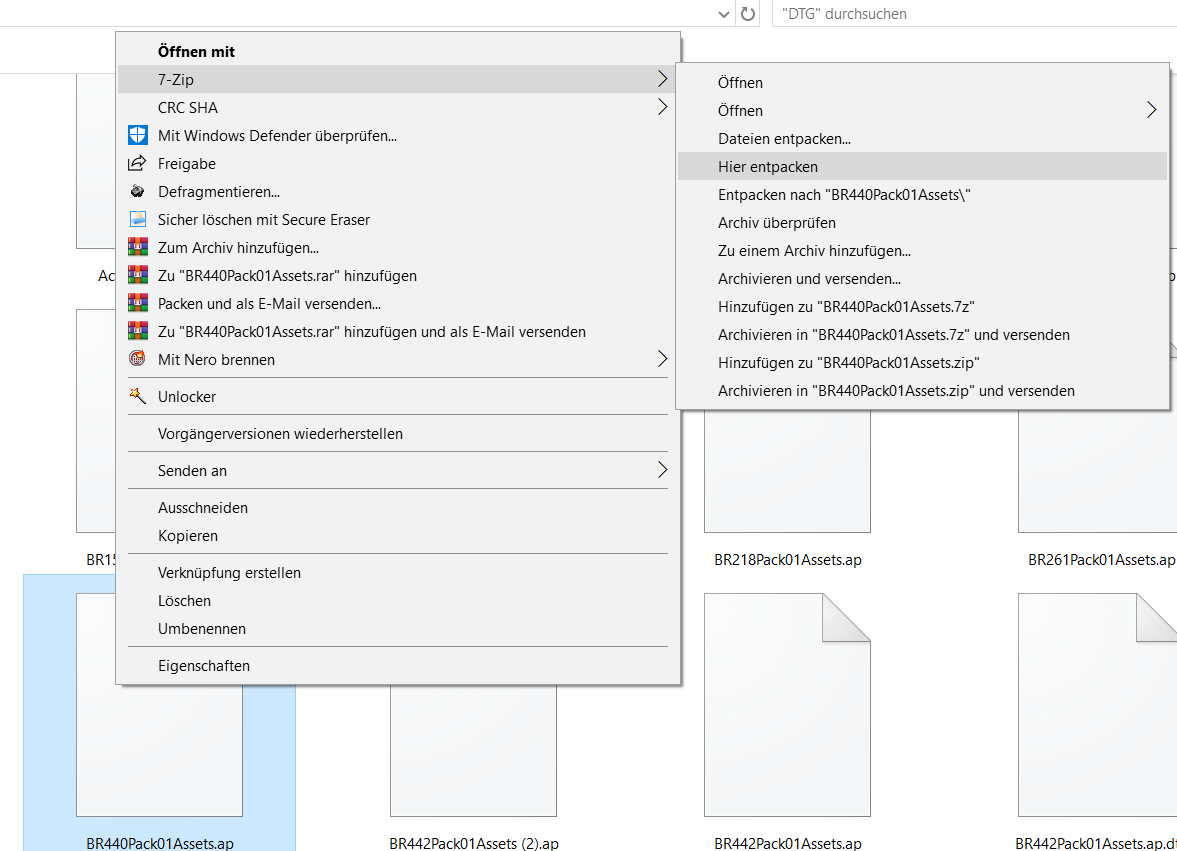This screenshot has height=851, width=1177.
Task: Select file BR218Pack01Assets.ap
Action: tap(787, 488)
